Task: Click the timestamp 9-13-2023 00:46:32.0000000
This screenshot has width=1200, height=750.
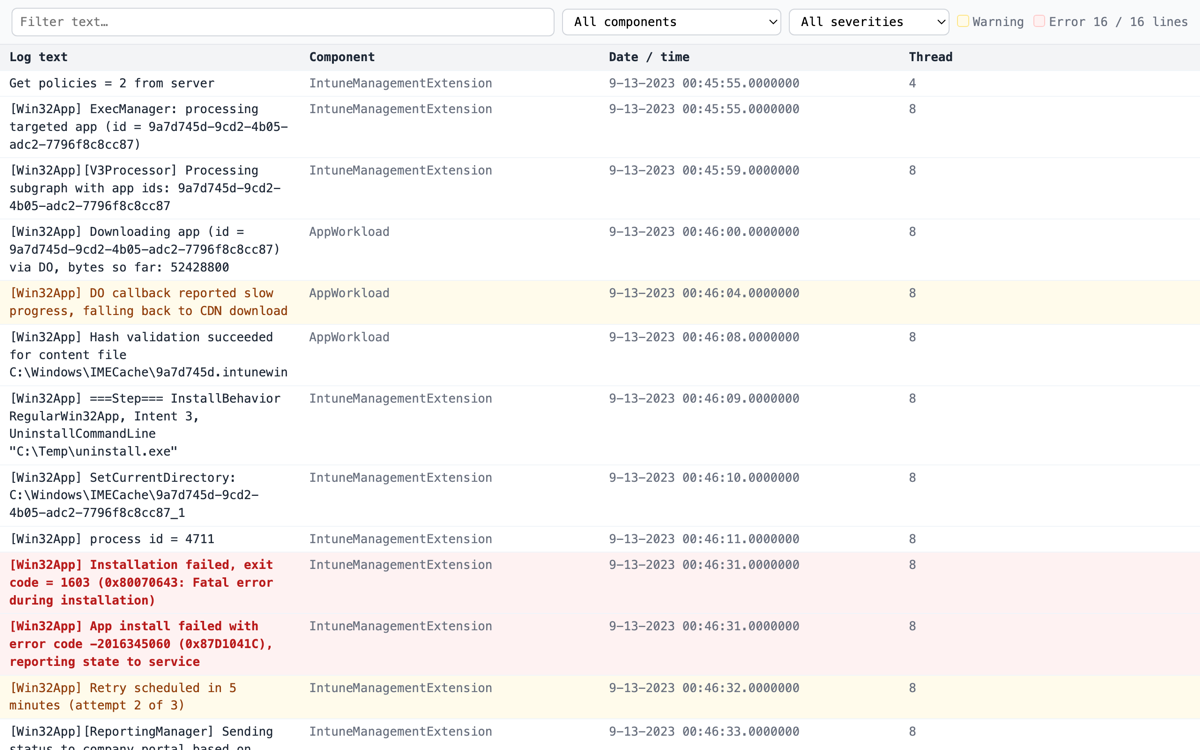Action: tap(704, 688)
